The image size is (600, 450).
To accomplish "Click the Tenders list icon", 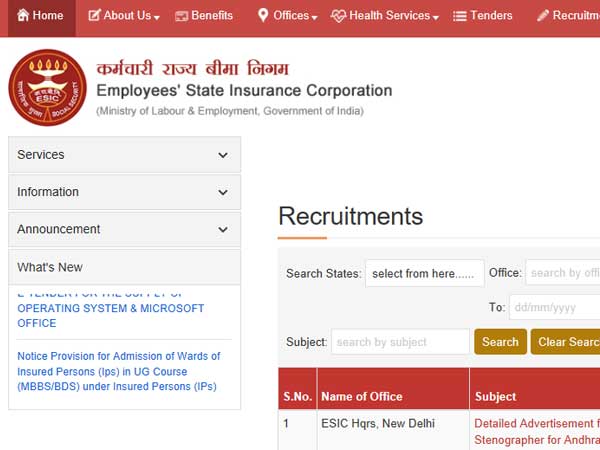I will [x=460, y=16].
